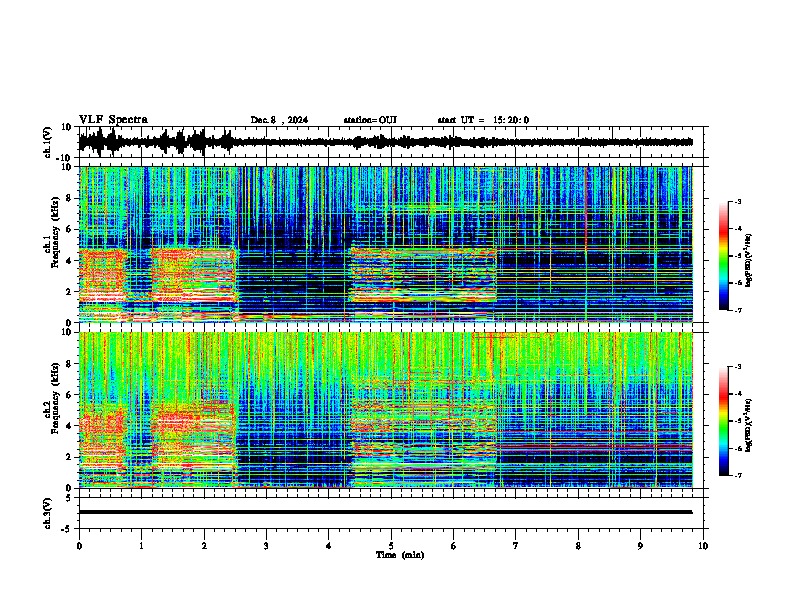Click the ch.3 flat black trace line
This screenshot has width=792, height=612.
[x=385, y=512]
